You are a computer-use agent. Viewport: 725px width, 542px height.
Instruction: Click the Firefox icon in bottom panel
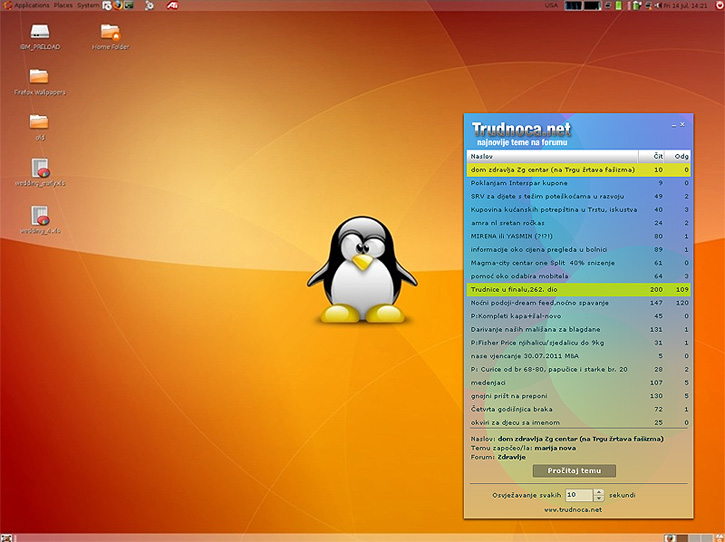tap(670, 538)
